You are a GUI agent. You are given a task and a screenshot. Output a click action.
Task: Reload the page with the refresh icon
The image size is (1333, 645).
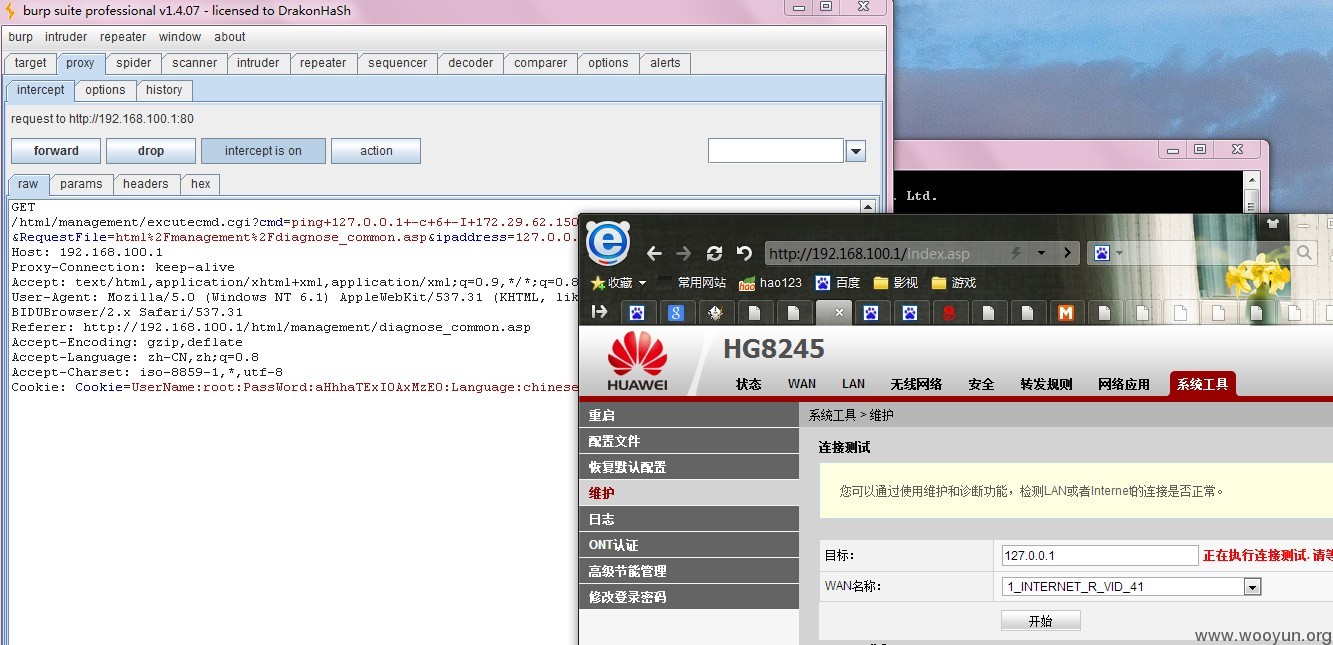click(x=714, y=253)
